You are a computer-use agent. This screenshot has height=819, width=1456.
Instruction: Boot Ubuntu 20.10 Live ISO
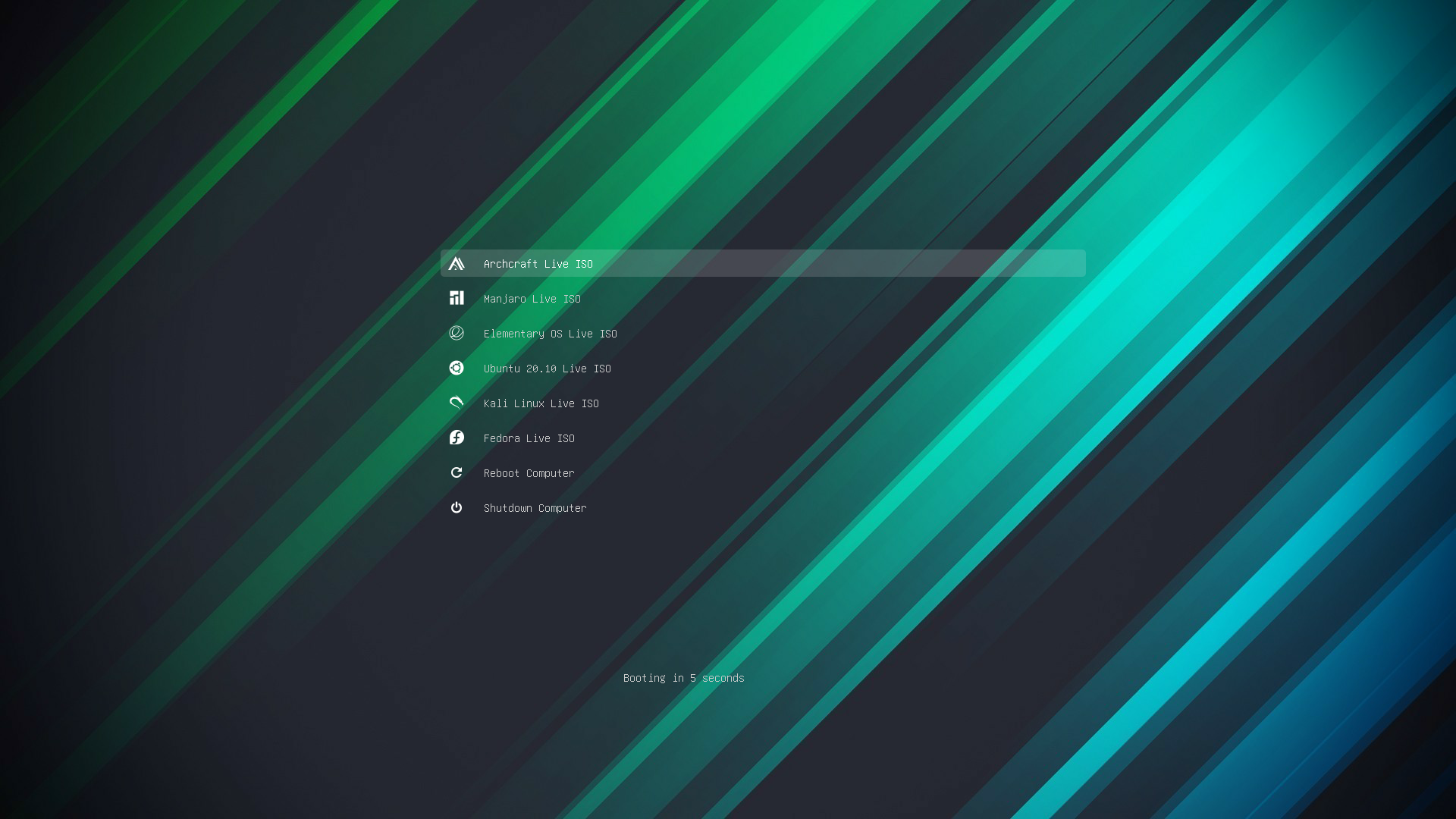(547, 369)
